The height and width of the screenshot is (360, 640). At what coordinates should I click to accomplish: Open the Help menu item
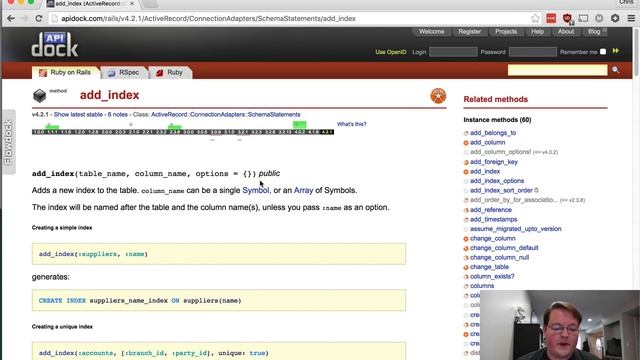[x=537, y=31]
